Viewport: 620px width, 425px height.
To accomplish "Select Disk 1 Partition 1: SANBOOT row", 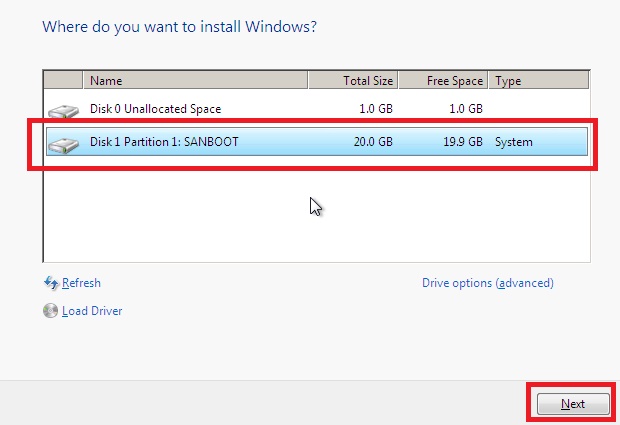I will click(317, 142).
